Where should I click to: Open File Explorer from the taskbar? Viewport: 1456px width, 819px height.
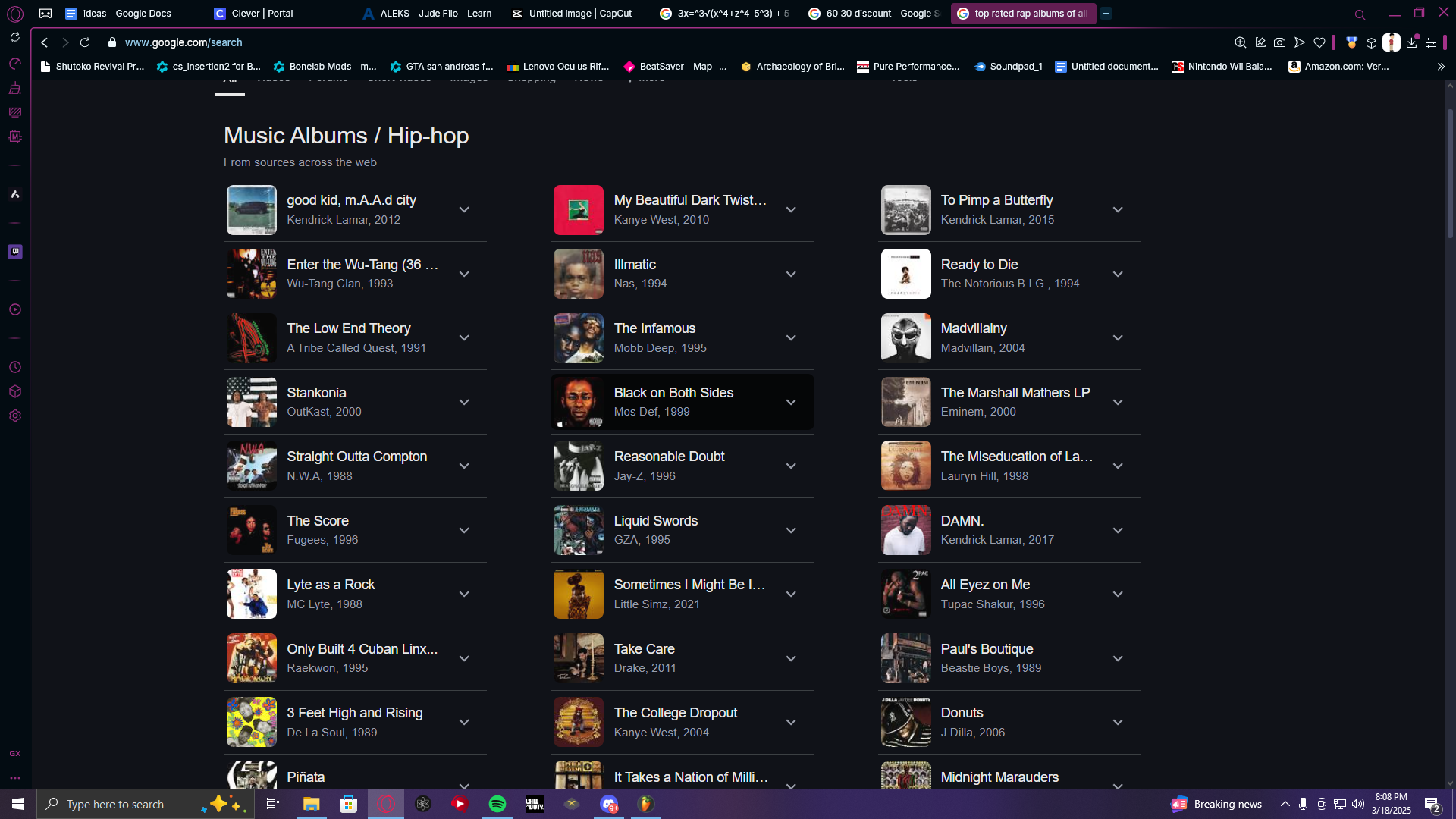pyautogui.click(x=312, y=804)
